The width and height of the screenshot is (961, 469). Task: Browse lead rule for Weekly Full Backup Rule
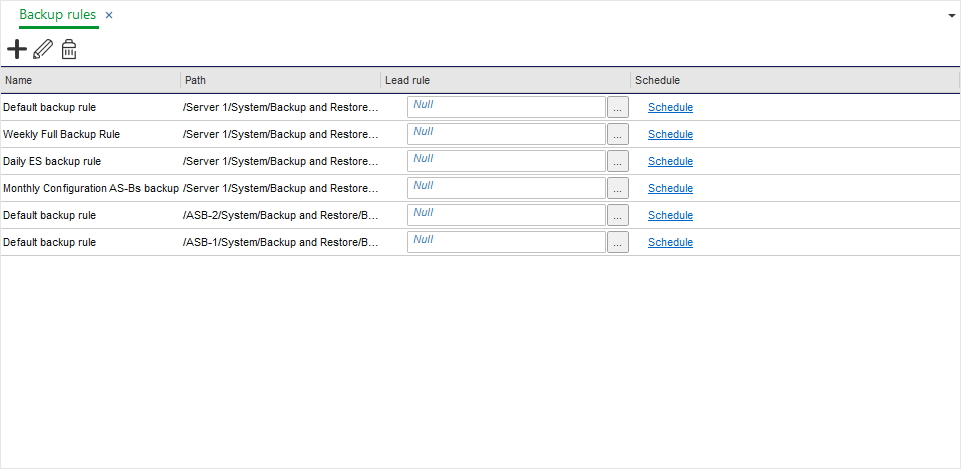click(x=618, y=134)
